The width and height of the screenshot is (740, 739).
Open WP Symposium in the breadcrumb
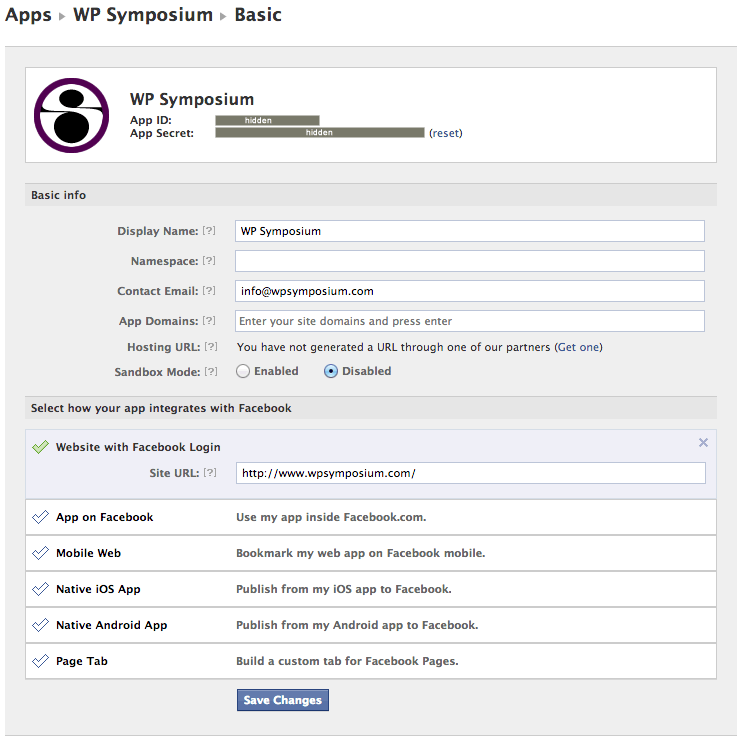[143, 15]
